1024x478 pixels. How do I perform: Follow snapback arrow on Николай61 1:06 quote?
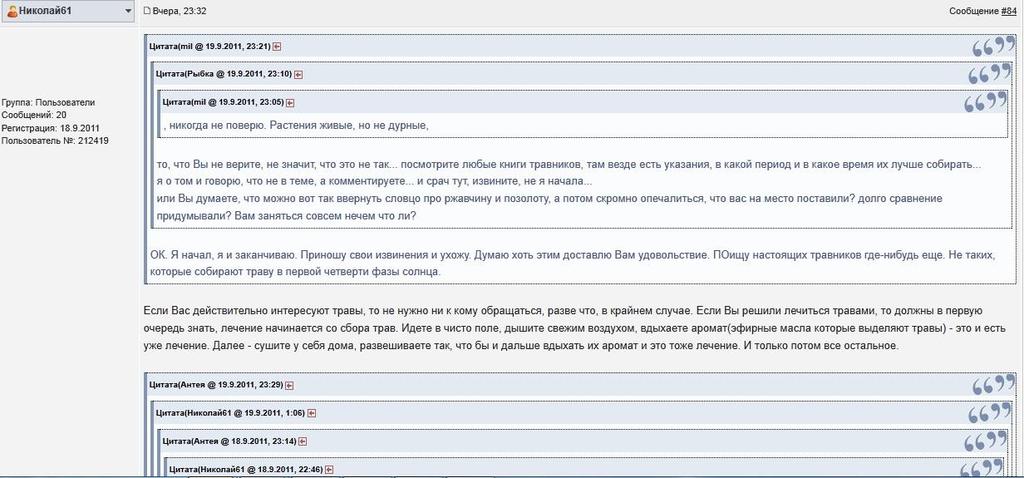[312, 412]
